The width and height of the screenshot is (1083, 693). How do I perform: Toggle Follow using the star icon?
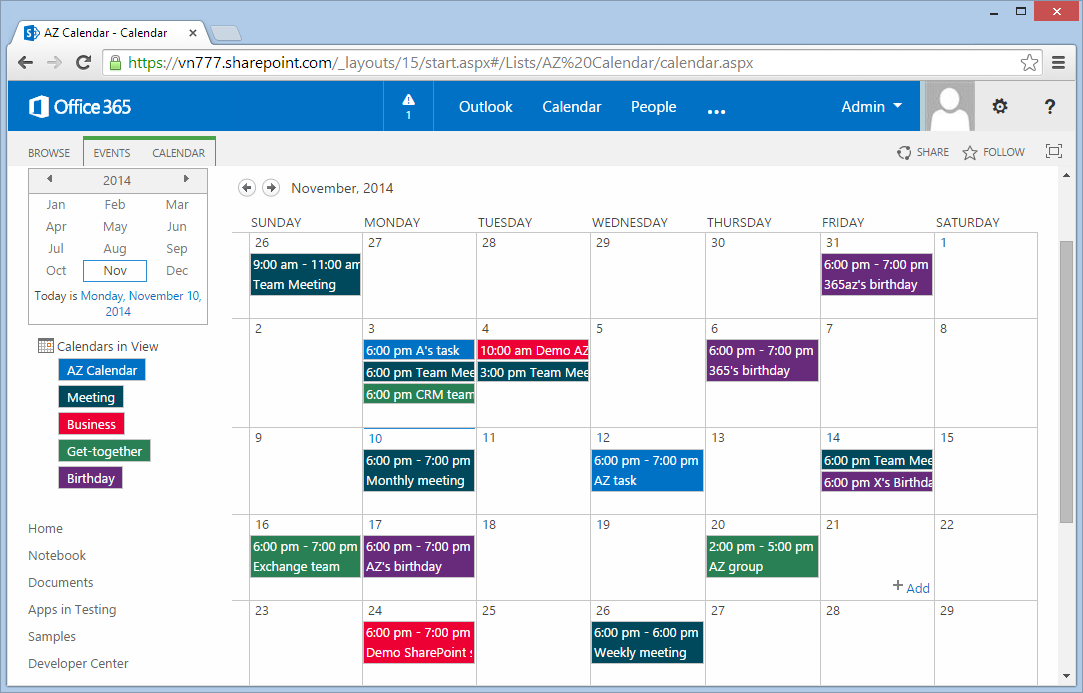coord(969,152)
